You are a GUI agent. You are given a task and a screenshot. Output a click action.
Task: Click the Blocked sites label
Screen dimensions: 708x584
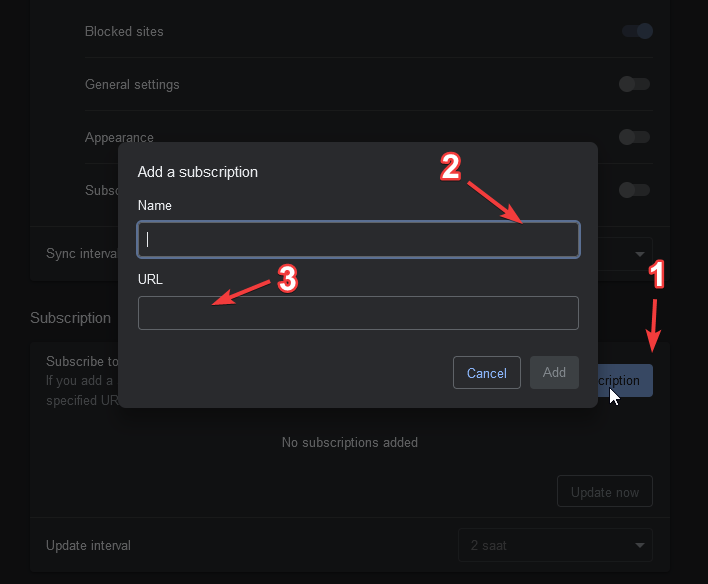click(x=124, y=31)
